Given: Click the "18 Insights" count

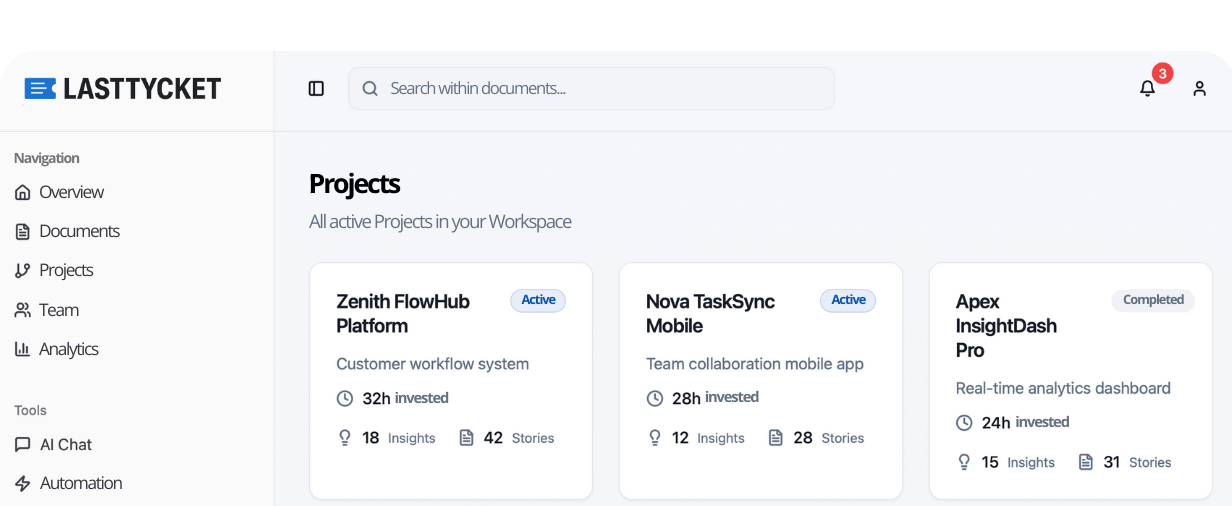Looking at the screenshot, I should [399, 438].
